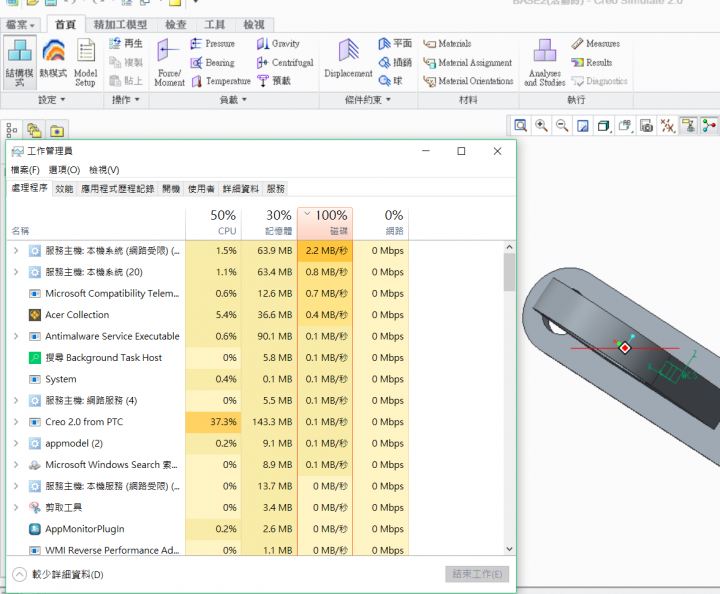
Task: Open the 檔案 menu dropdown in Creo
Action: pyautogui.click(x=20, y=24)
